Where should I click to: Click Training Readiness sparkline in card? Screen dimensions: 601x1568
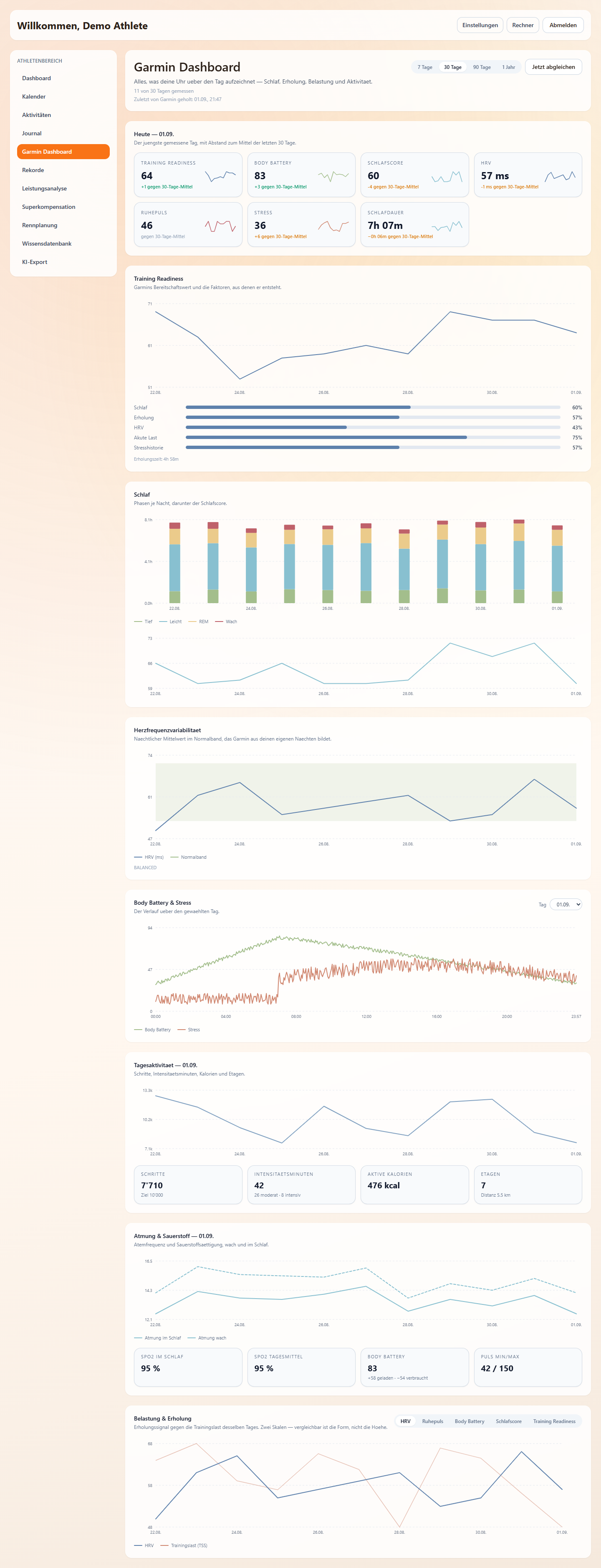[x=220, y=176]
